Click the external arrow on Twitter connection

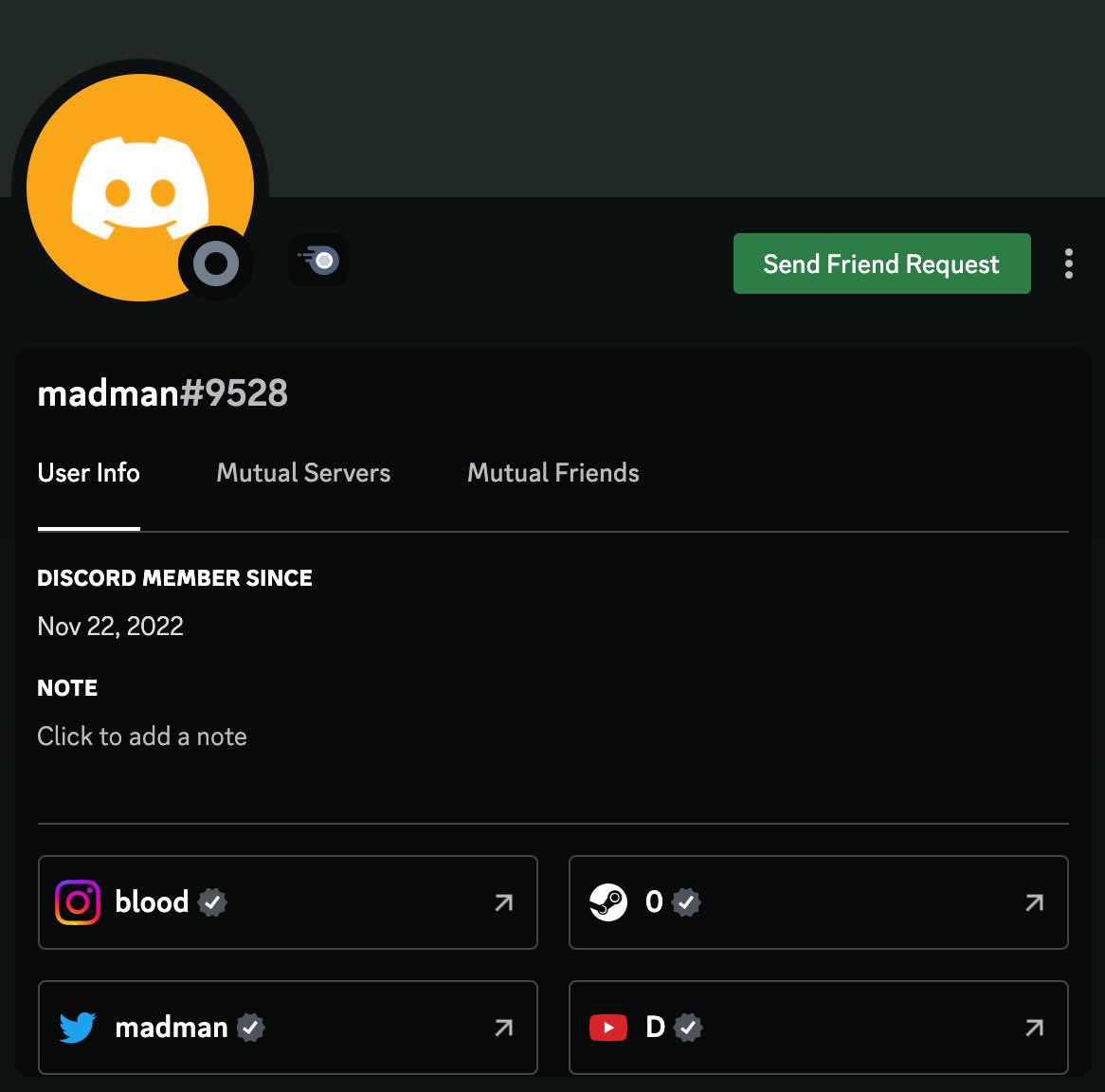pyautogui.click(x=503, y=1028)
